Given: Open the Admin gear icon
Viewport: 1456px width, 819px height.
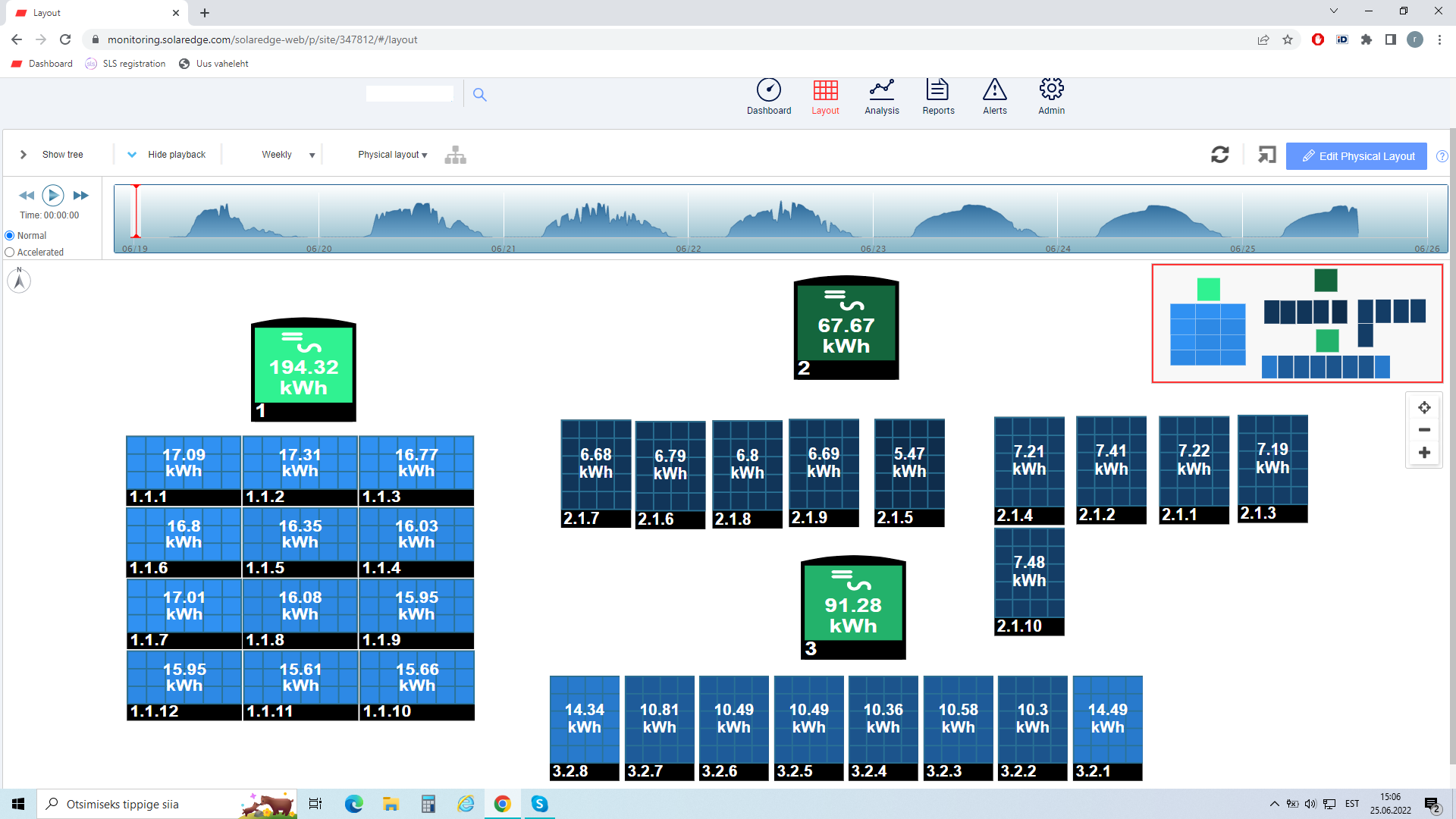Looking at the screenshot, I should (x=1051, y=89).
